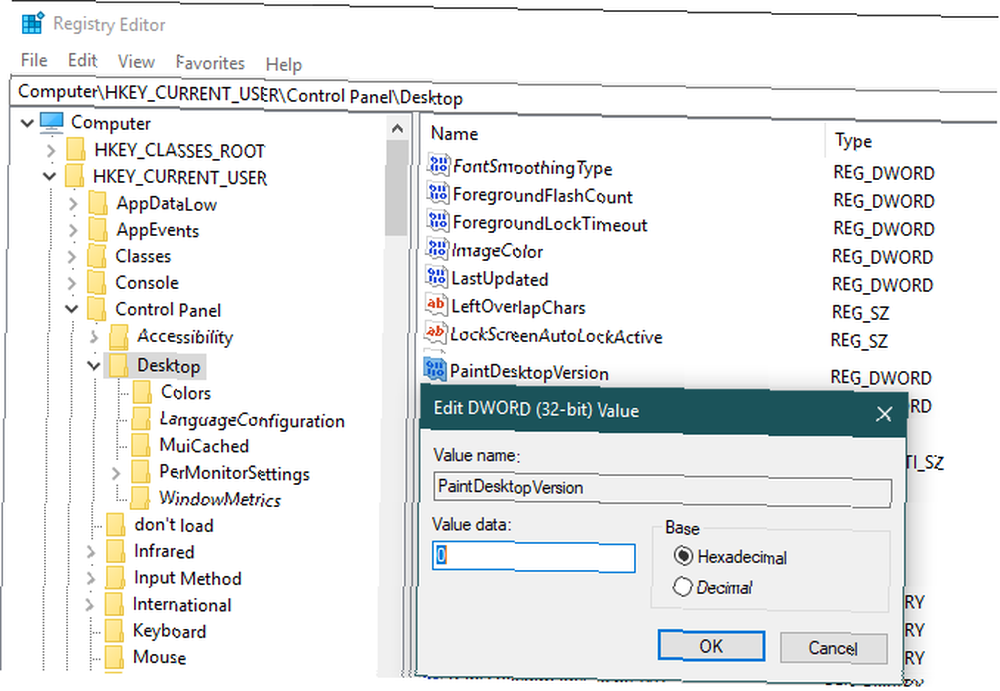Image resolution: width=1000 pixels, height=691 pixels.
Task: Select the Hexadecimal base option
Action: point(683,556)
